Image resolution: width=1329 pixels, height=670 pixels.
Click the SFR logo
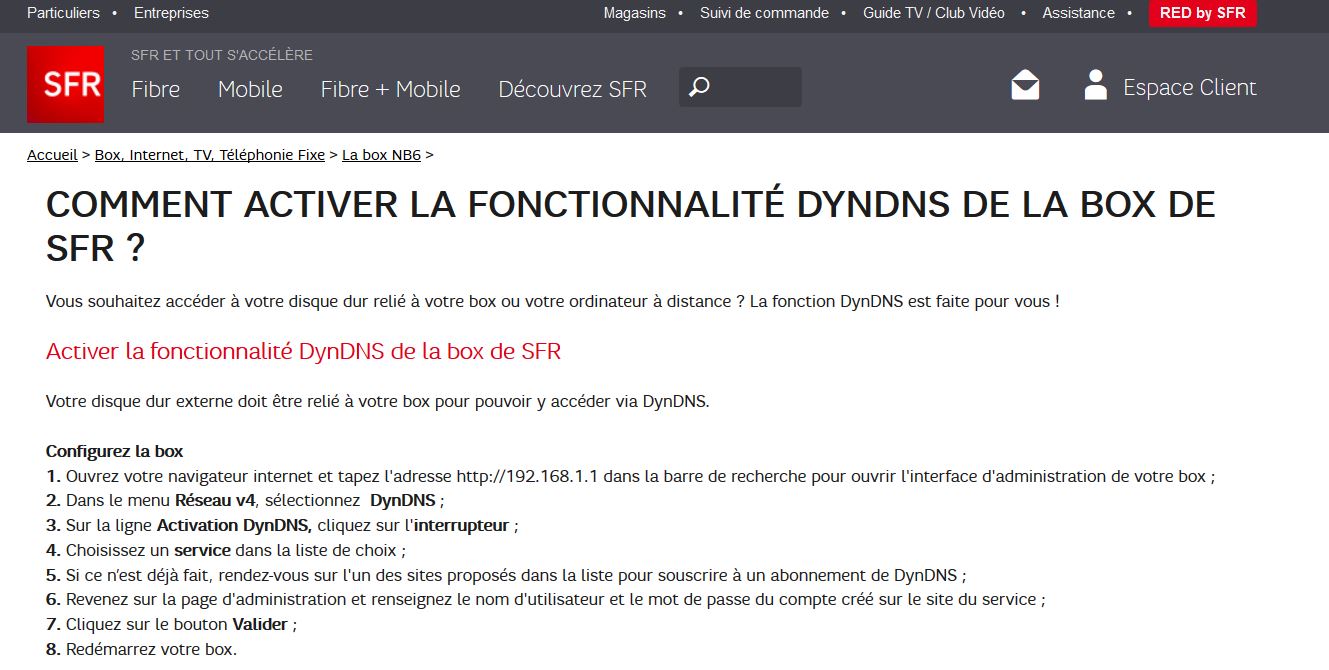click(x=65, y=84)
